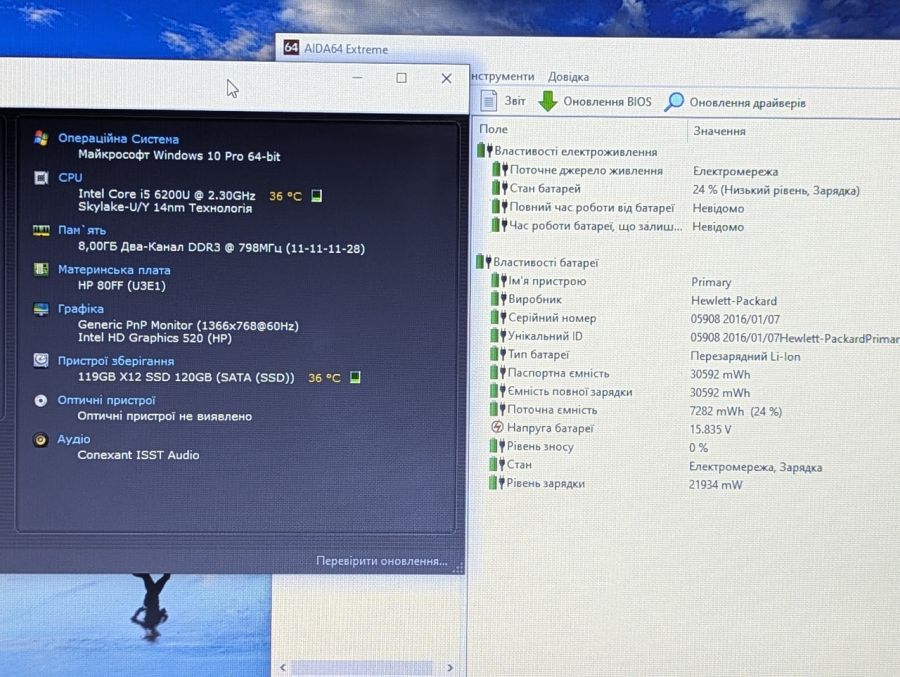
Task: Click battery icon beside Серійний номер
Action: [499, 317]
